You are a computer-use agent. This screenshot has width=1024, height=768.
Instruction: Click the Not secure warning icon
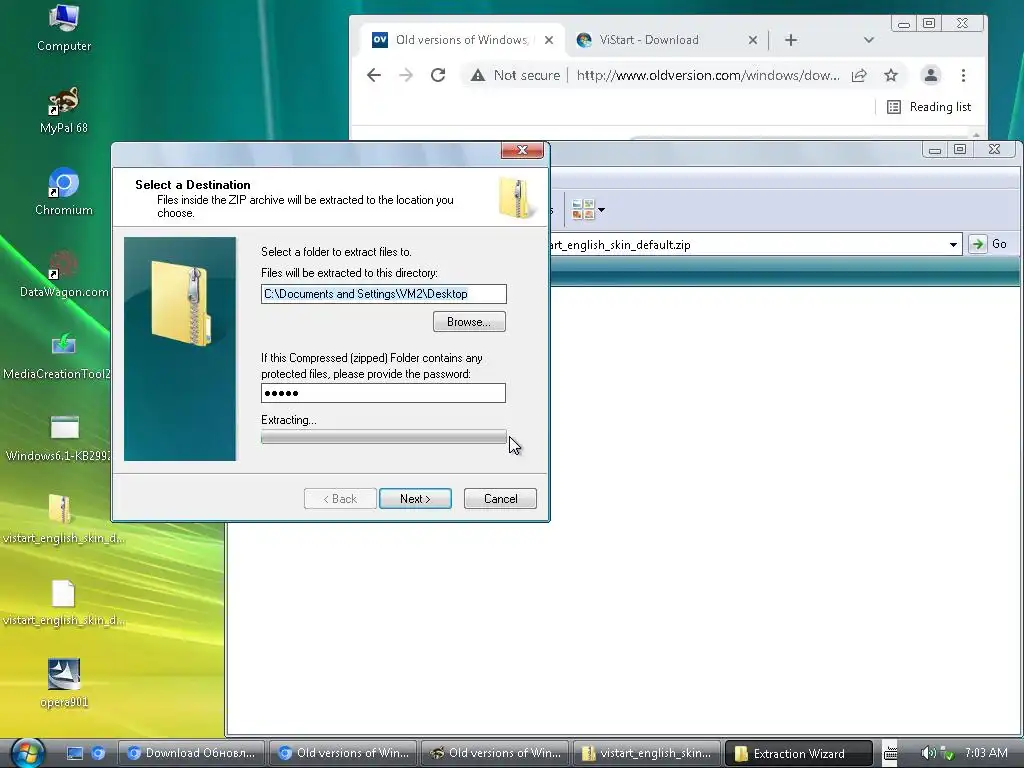(x=478, y=75)
